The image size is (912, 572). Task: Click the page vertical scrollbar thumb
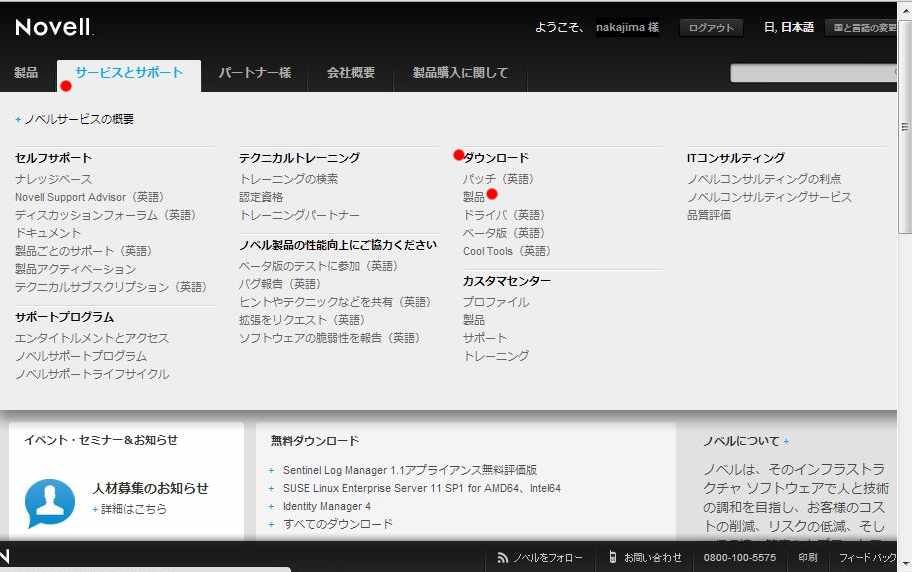click(904, 125)
